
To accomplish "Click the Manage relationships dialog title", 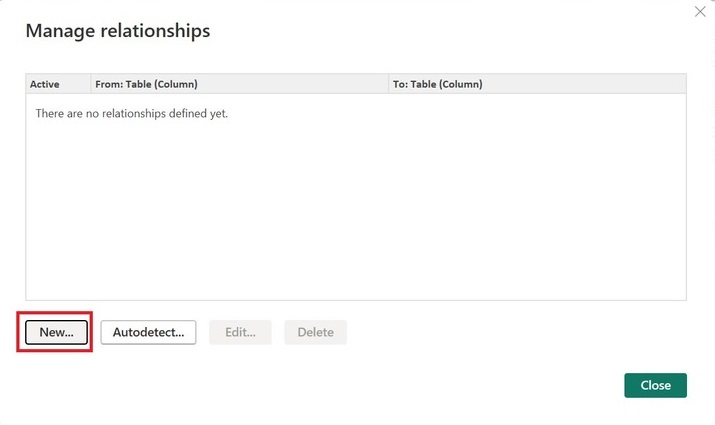I will (118, 31).
